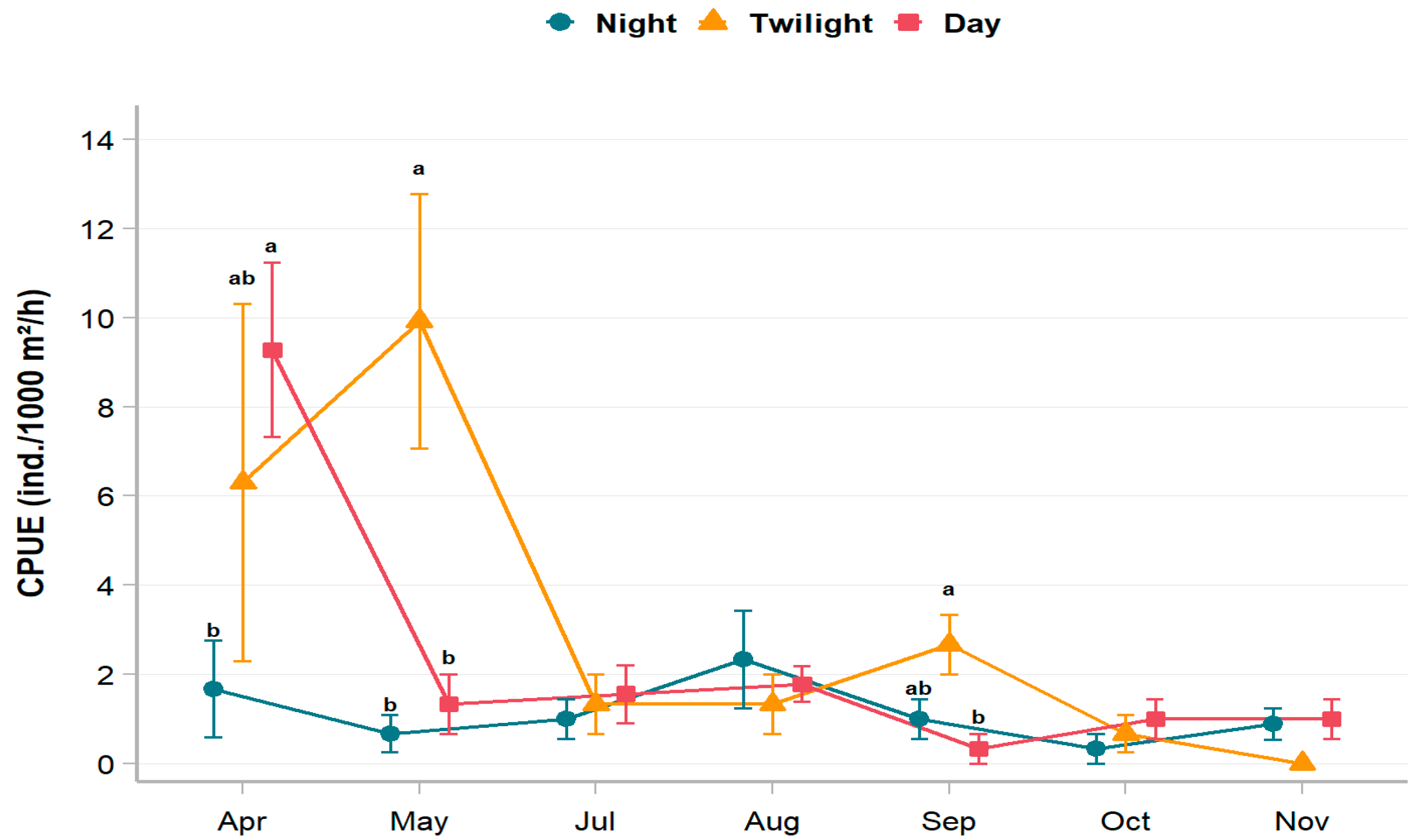Click the Twilight legend label text

click(811, 23)
